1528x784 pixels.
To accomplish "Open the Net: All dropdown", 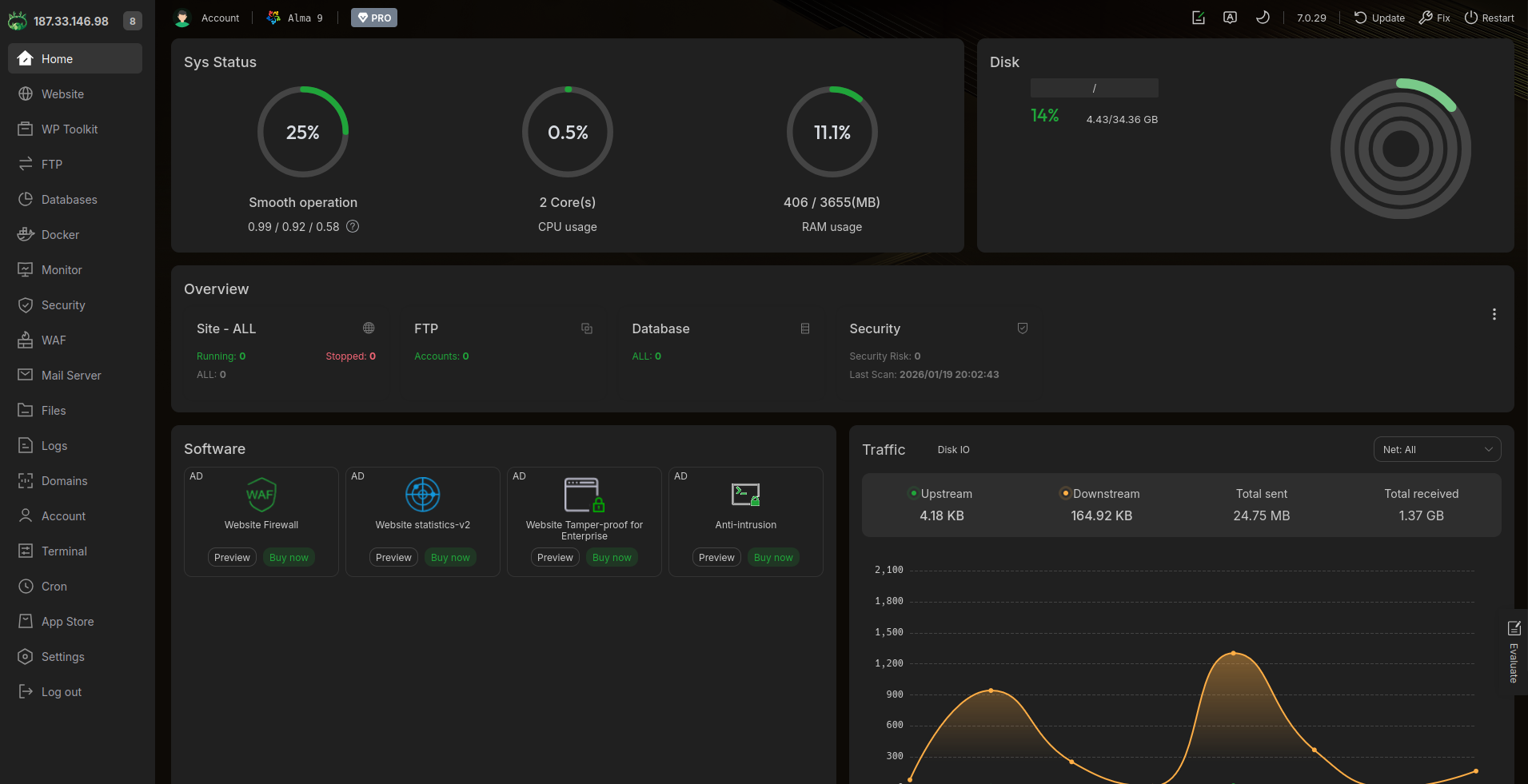I will point(1437,449).
